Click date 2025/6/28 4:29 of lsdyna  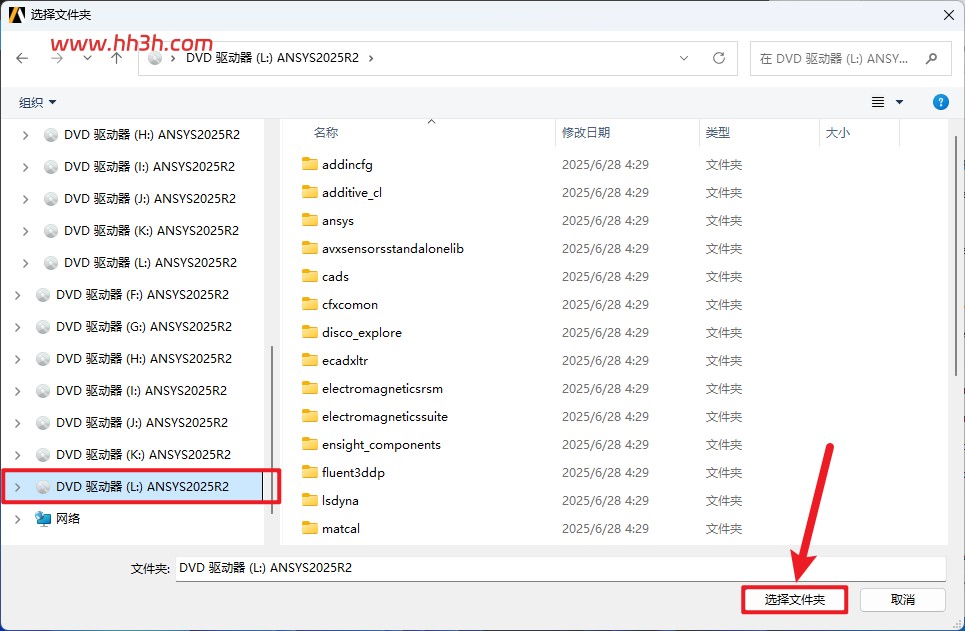[x=605, y=500]
